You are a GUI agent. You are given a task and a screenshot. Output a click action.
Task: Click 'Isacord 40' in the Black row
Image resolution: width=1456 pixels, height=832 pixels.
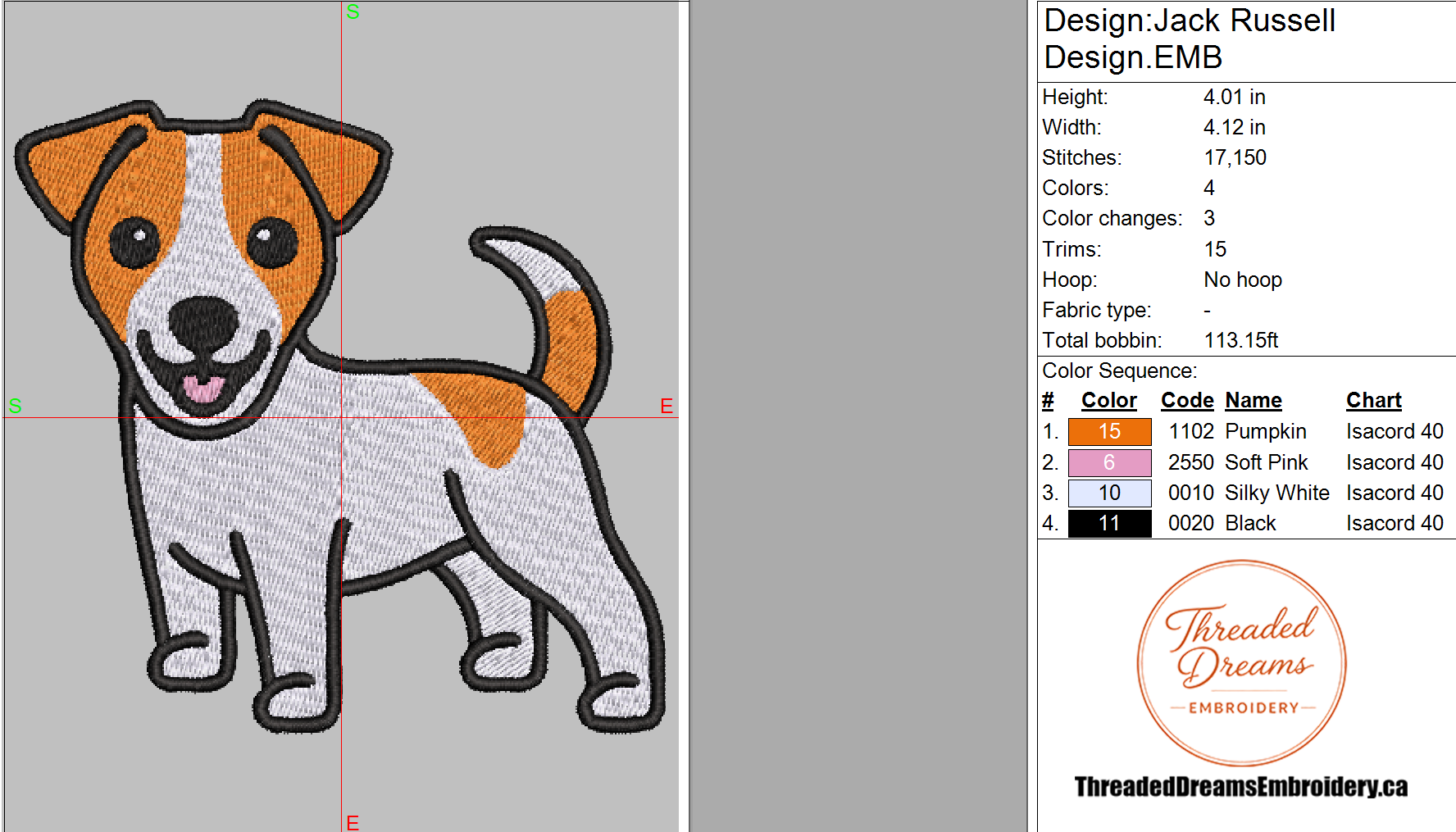click(x=1395, y=523)
